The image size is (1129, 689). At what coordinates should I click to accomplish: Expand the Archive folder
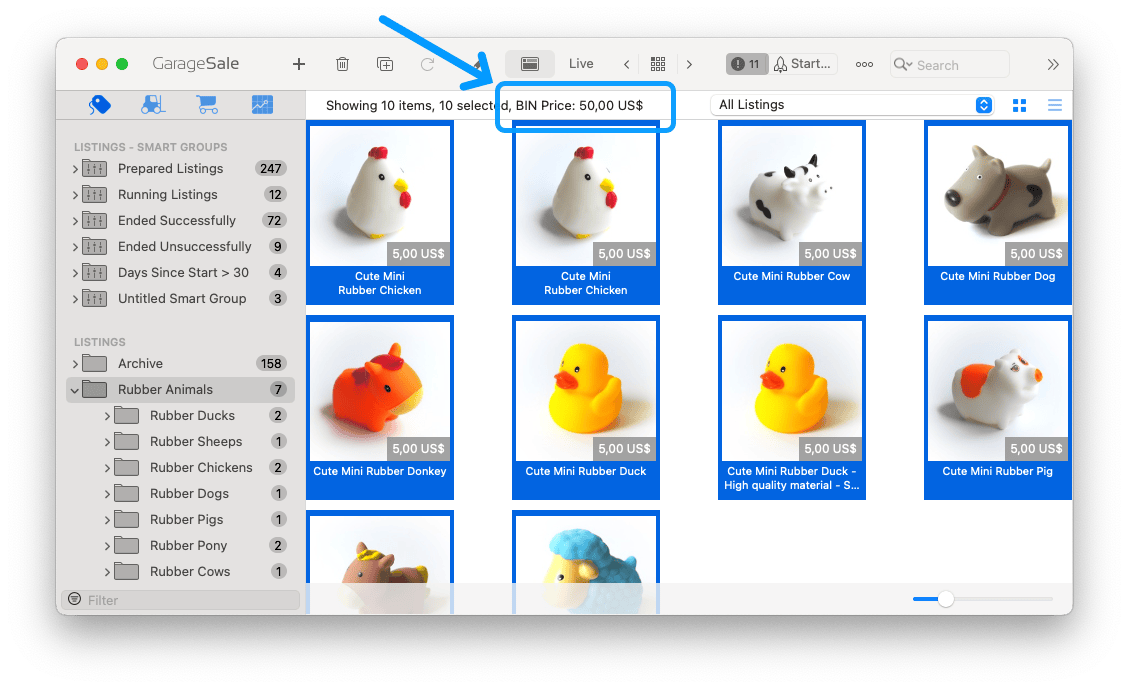pyautogui.click(x=75, y=364)
